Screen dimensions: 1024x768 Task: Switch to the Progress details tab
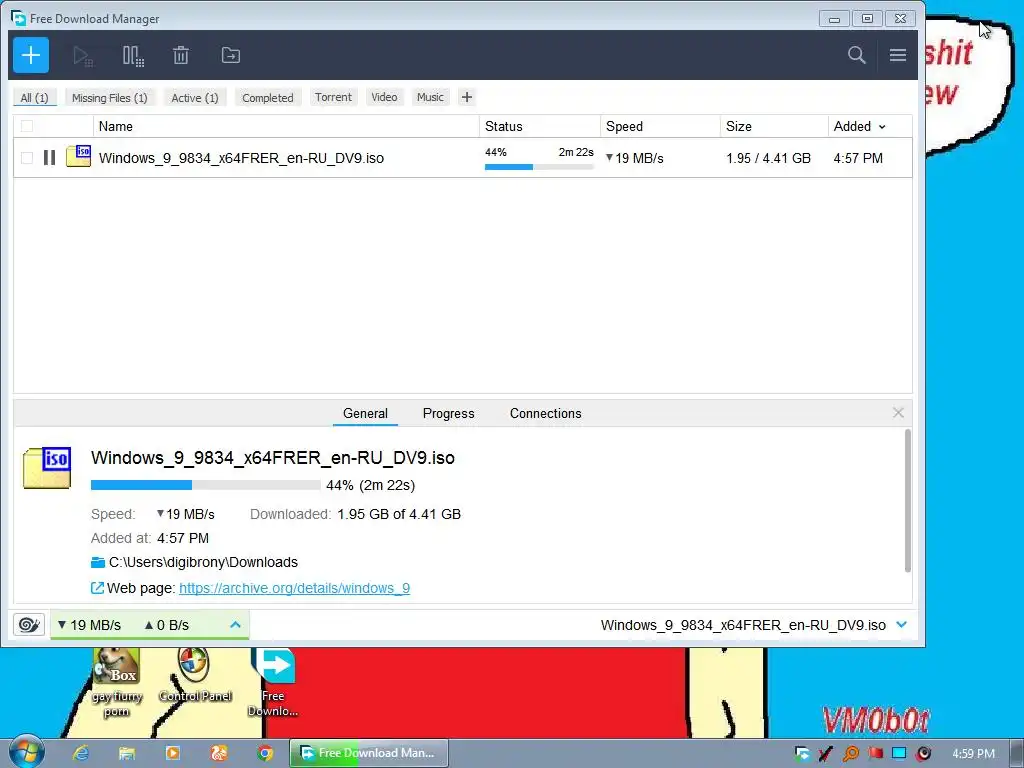pyautogui.click(x=449, y=413)
